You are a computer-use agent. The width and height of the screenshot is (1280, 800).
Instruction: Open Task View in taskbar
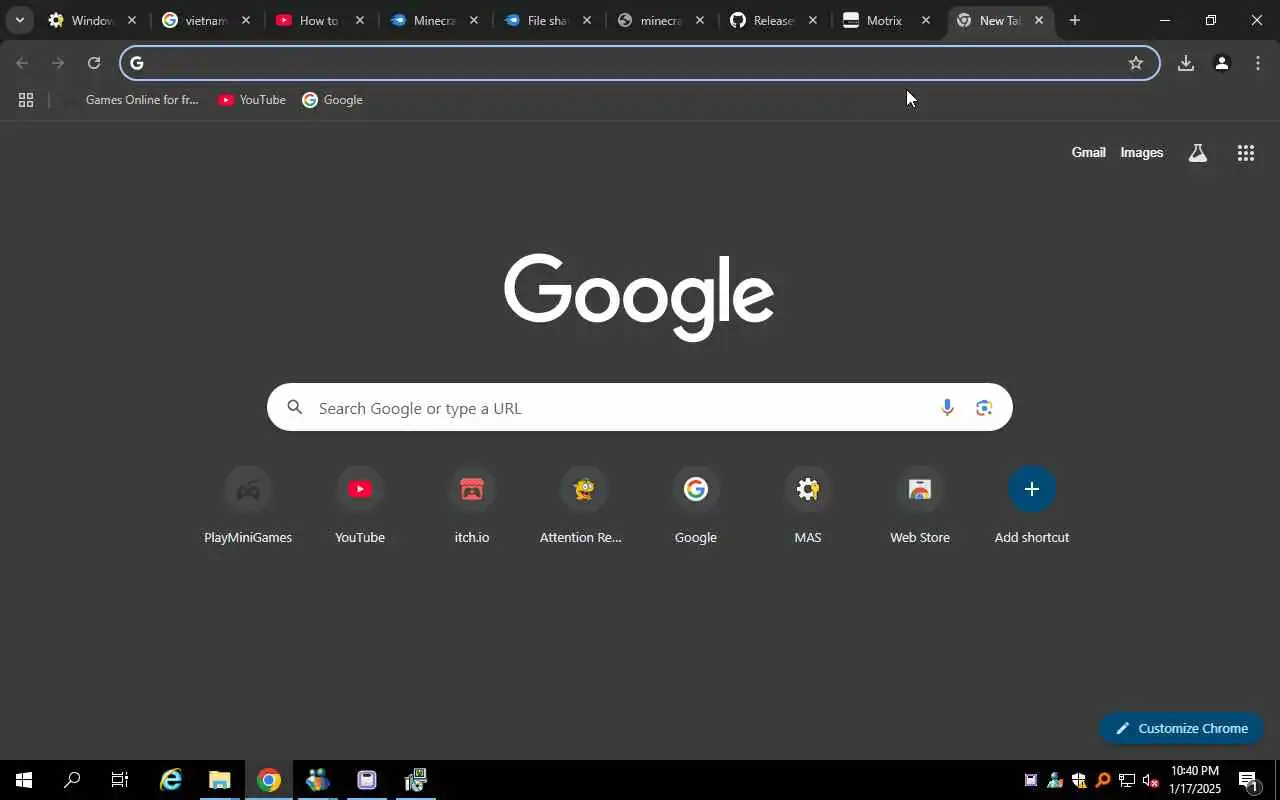(x=120, y=780)
